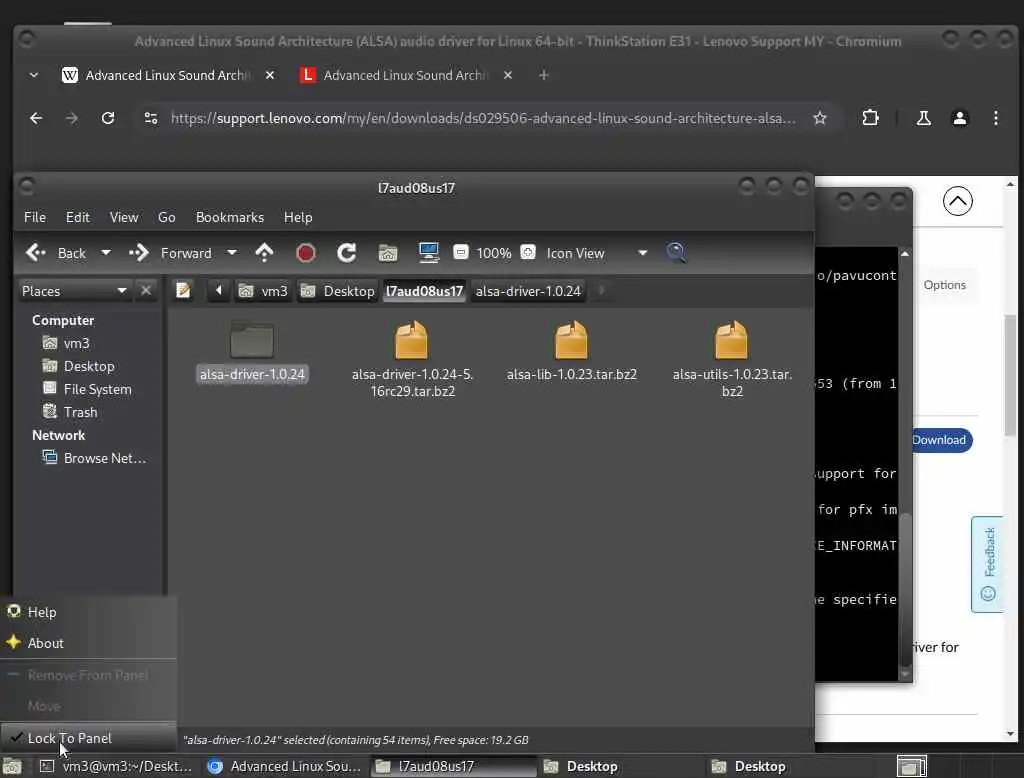1024x778 pixels.
Task: Open the parent folder with up arrow
Action: click(264, 253)
